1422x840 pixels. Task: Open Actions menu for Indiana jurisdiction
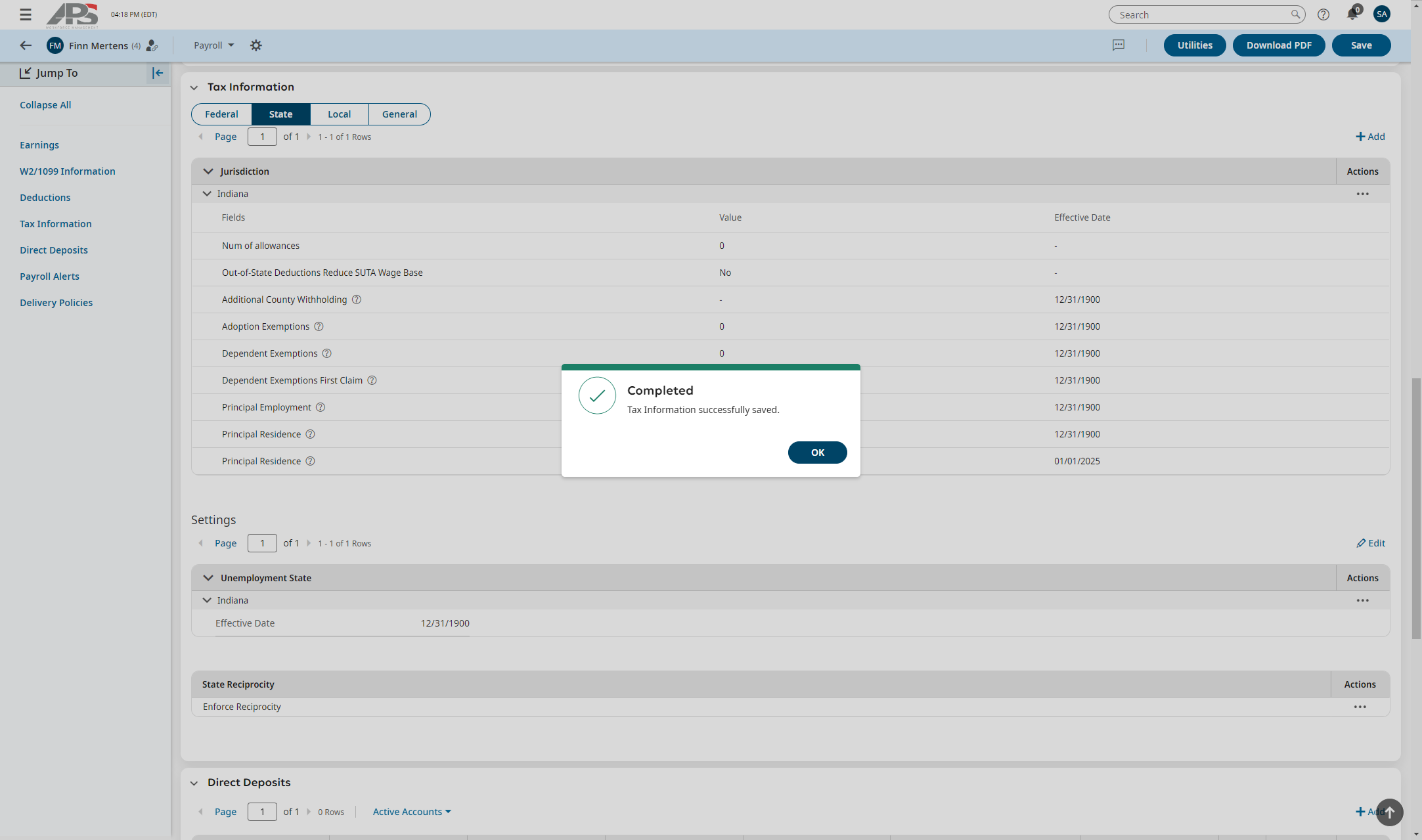pos(1363,194)
